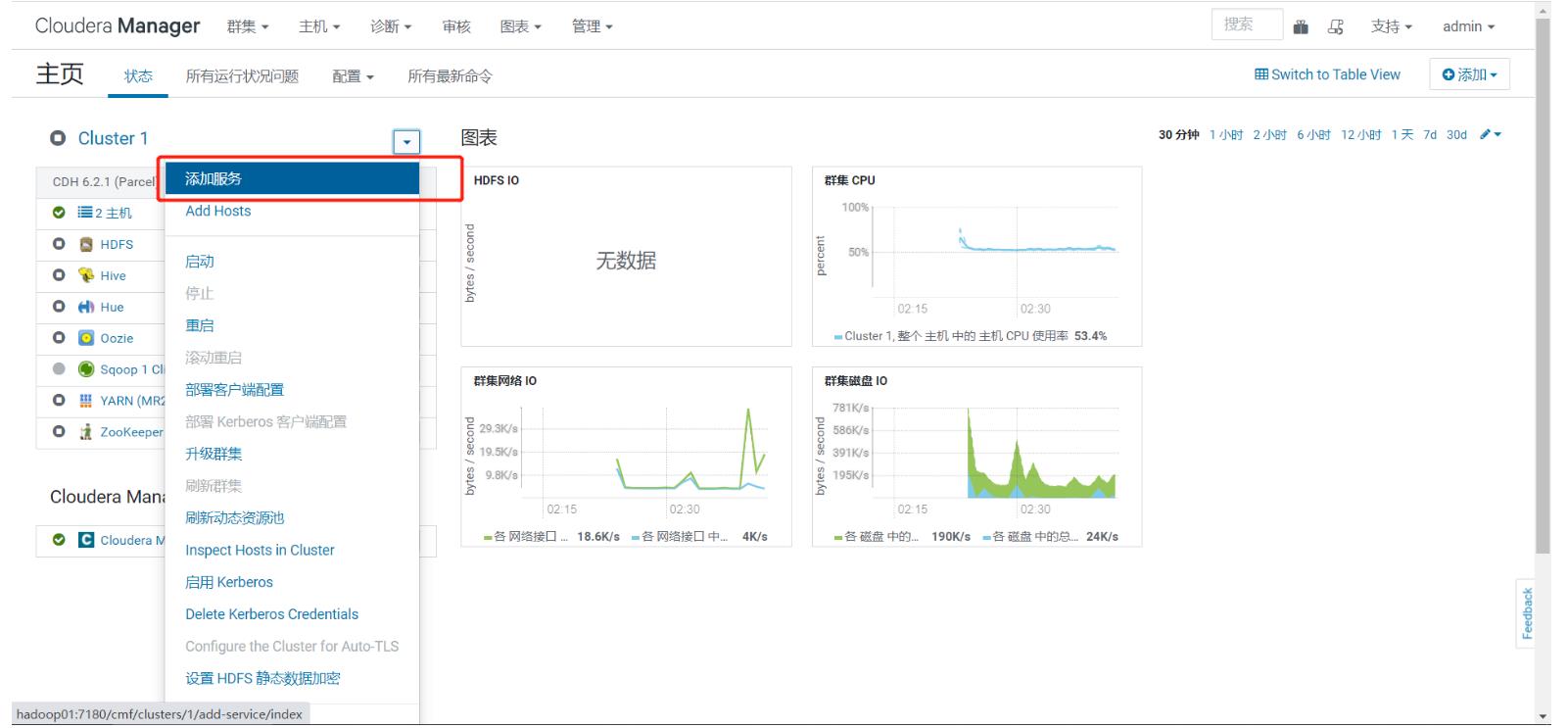
Task: Click the Oozie service icon
Action: point(86,338)
